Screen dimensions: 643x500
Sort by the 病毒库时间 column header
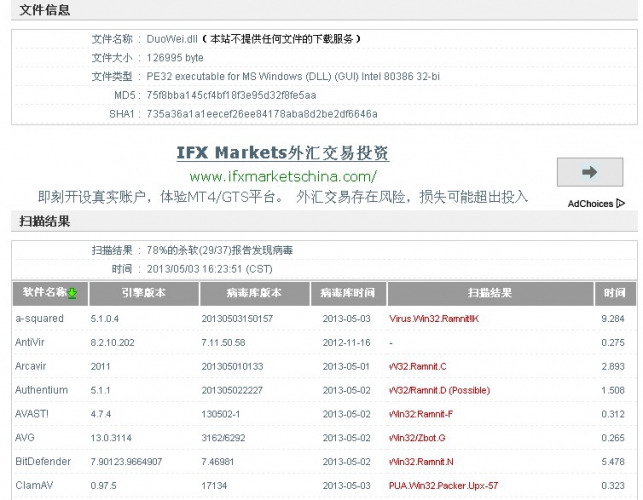347,294
